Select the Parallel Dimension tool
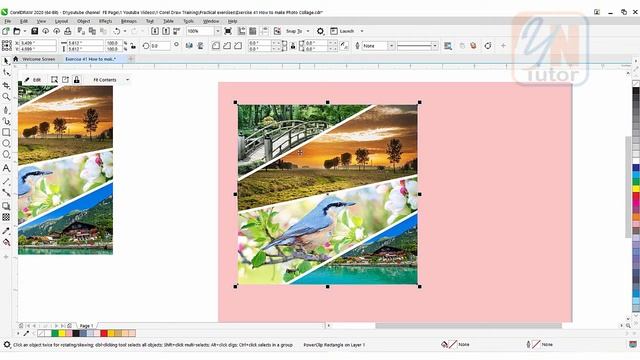Image resolution: width=640 pixels, height=360 pixels. click(6, 181)
